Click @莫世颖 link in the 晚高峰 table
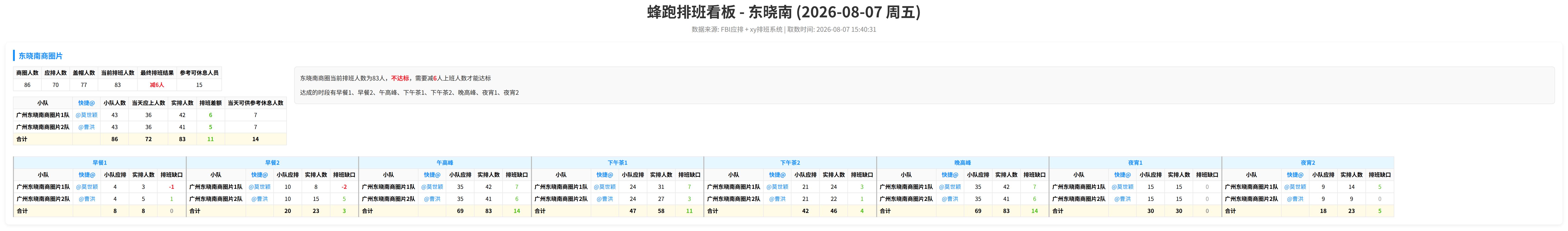Viewport: 1568px width, 231px height. point(950,187)
